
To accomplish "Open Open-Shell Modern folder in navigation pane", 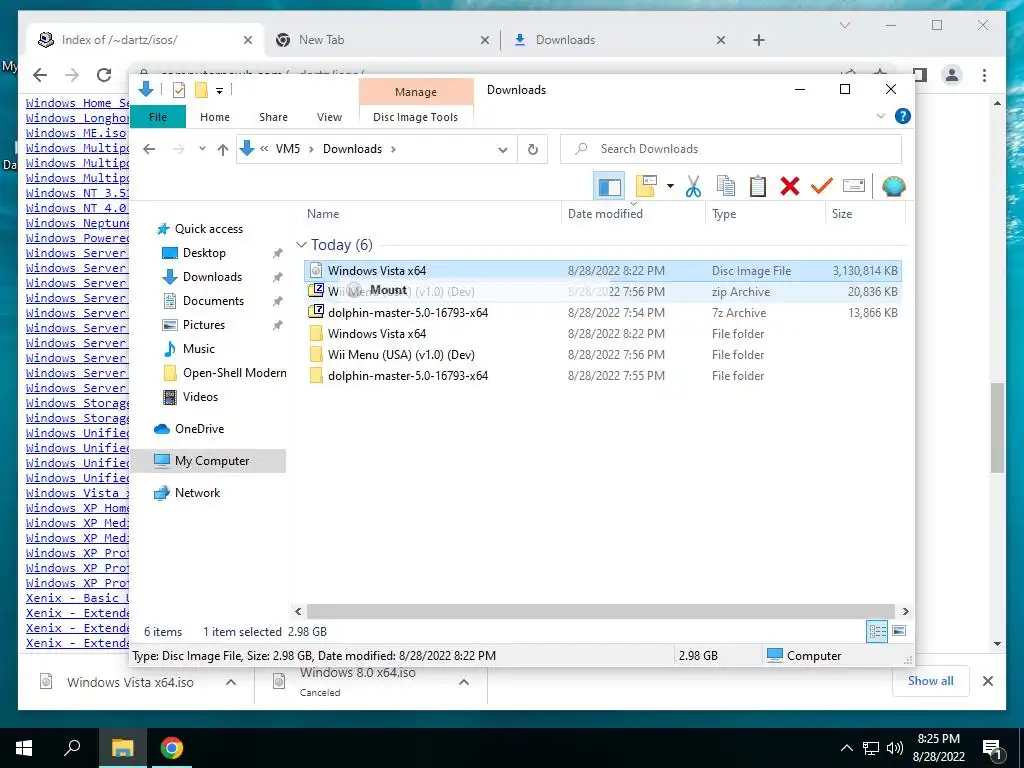I will [x=234, y=373].
